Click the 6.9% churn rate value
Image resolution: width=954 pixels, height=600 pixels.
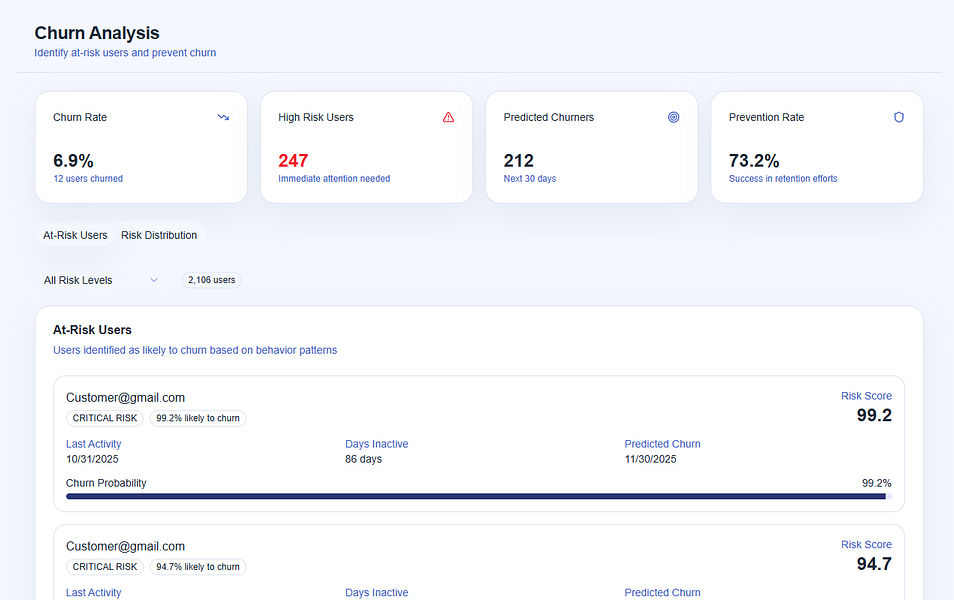(73, 161)
